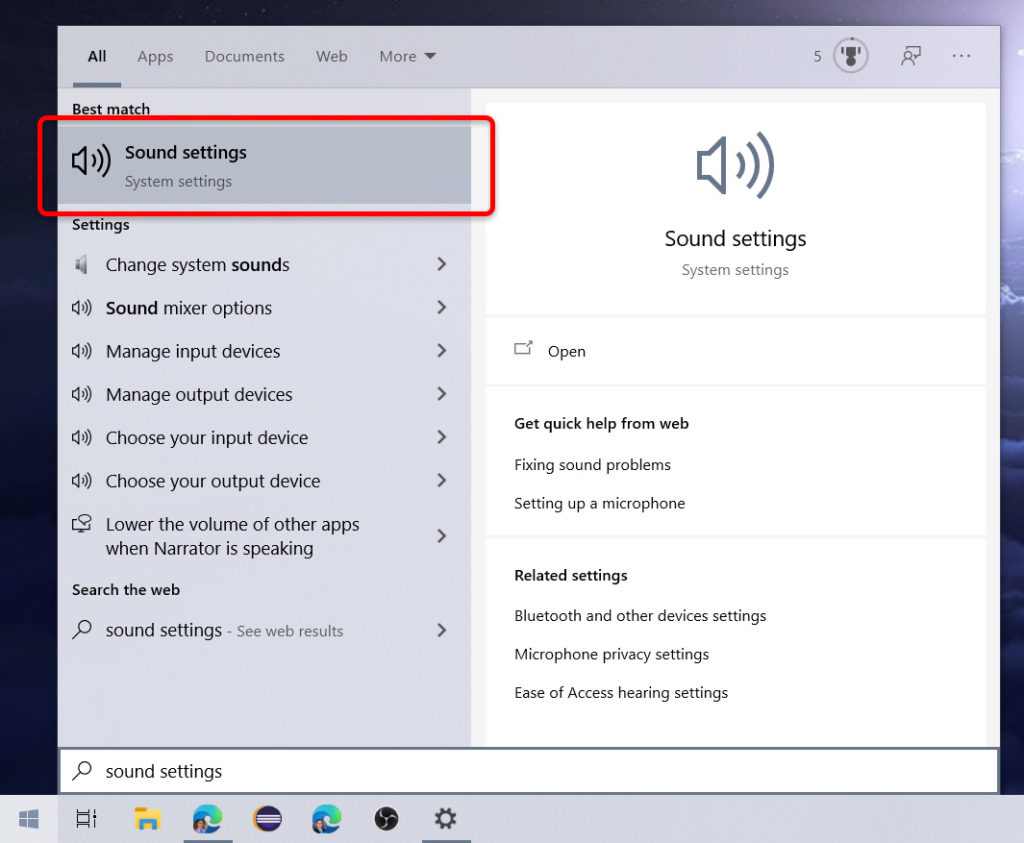Open second Edge icon on taskbar
The image size is (1024, 843).
(327, 819)
